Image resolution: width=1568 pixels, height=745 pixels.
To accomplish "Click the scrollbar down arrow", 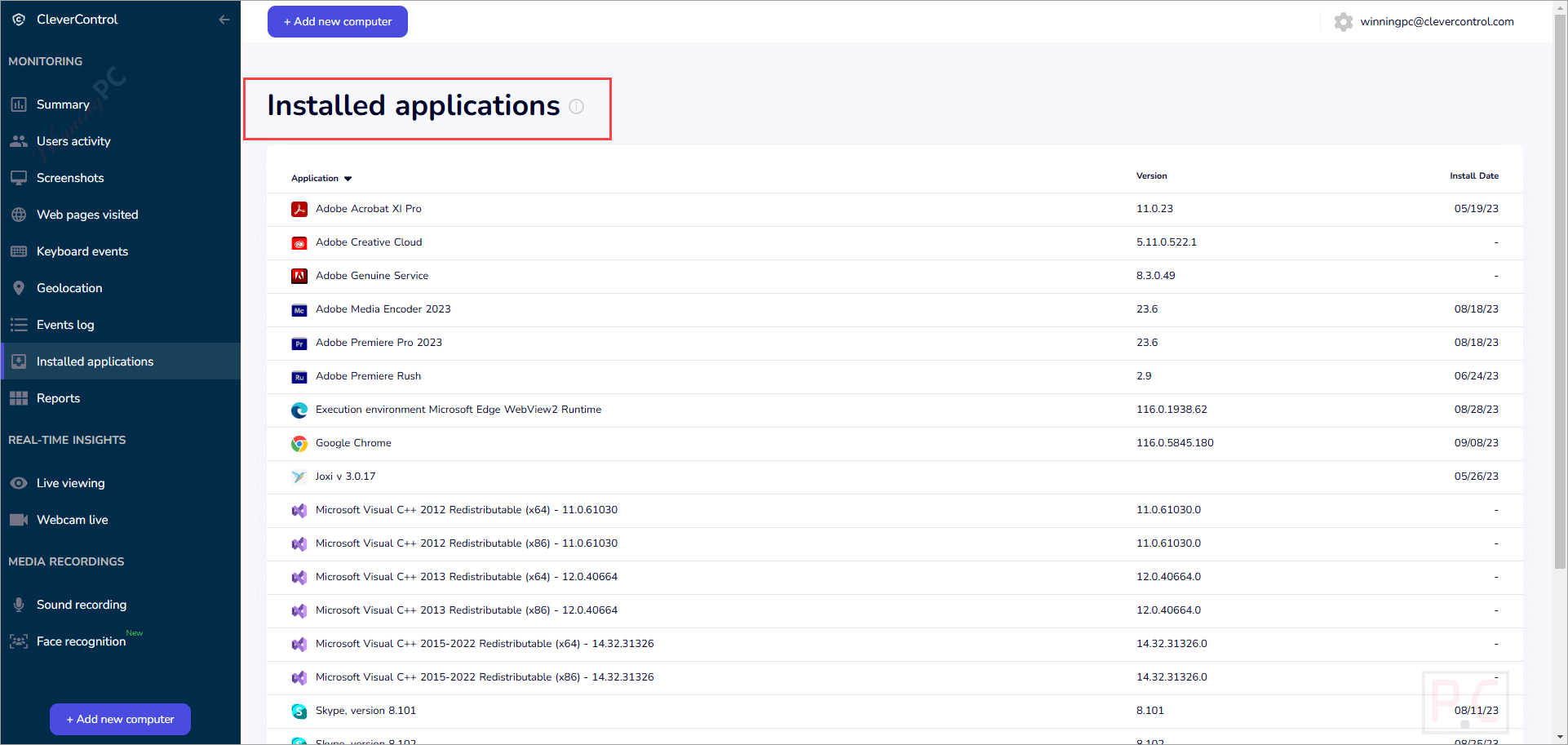I will [1561, 738].
